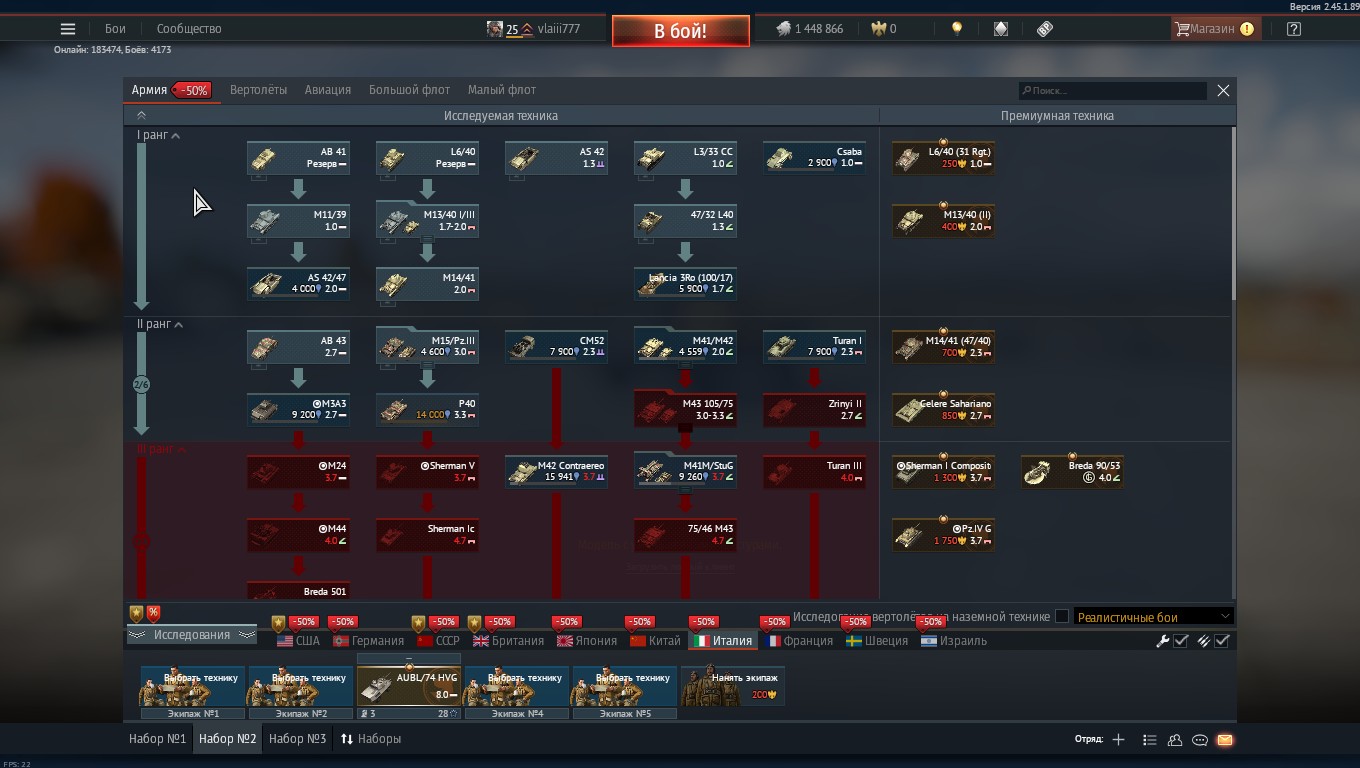Toggle auto-repair checkbox next to wrench
The height and width of the screenshot is (768, 1360).
click(x=1181, y=641)
